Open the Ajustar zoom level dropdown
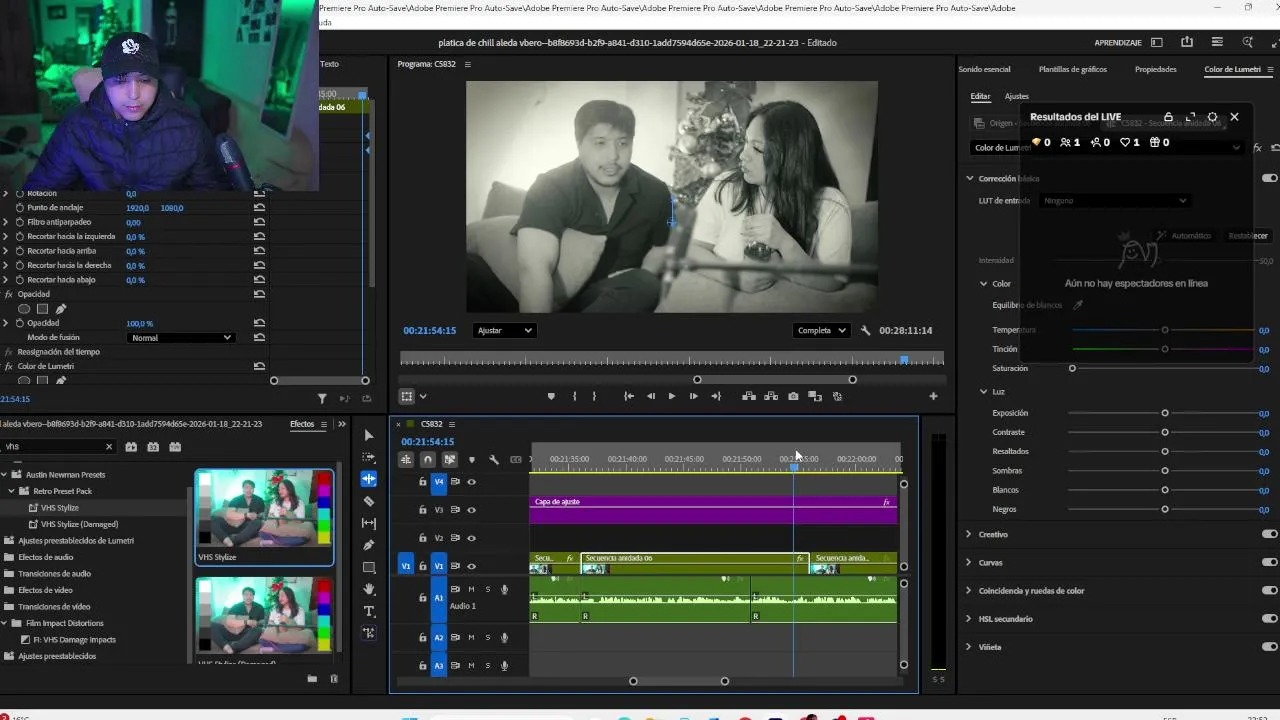The height and width of the screenshot is (720, 1280). pyautogui.click(x=504, y=330)
